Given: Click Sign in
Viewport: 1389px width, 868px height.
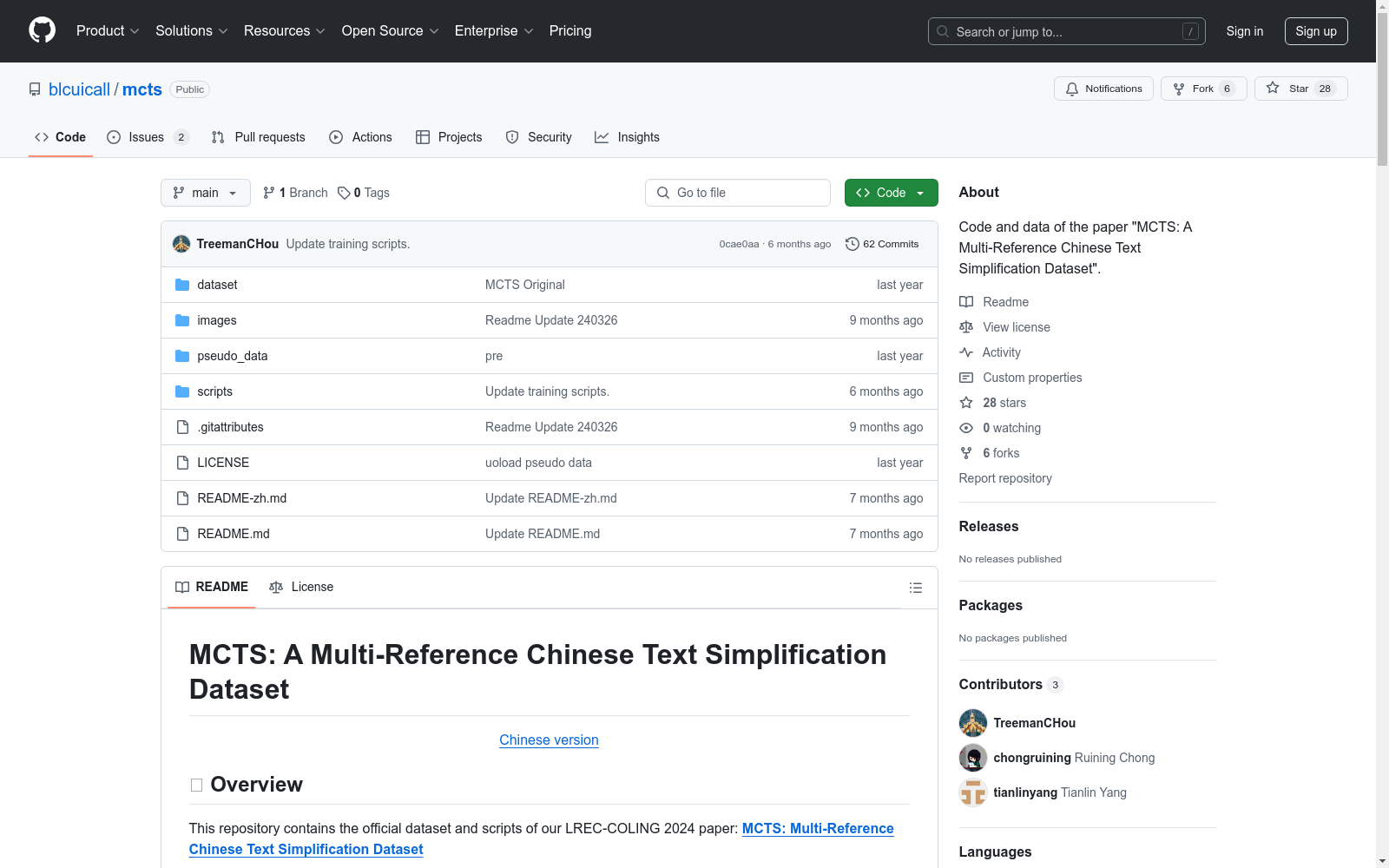Looking at the screenshot, I should click(1245, 31).
